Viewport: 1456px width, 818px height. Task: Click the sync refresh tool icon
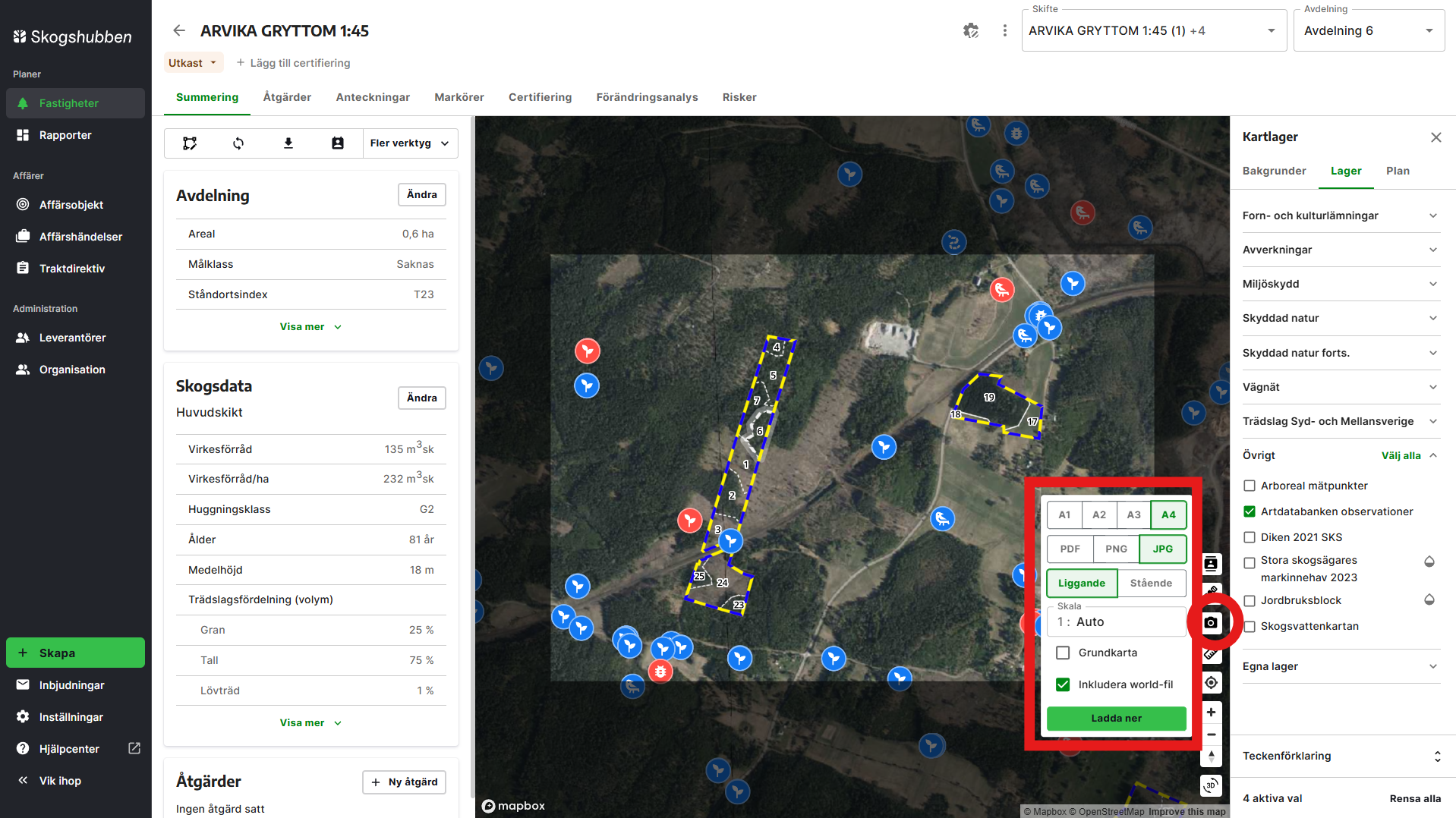click(238, 143)
